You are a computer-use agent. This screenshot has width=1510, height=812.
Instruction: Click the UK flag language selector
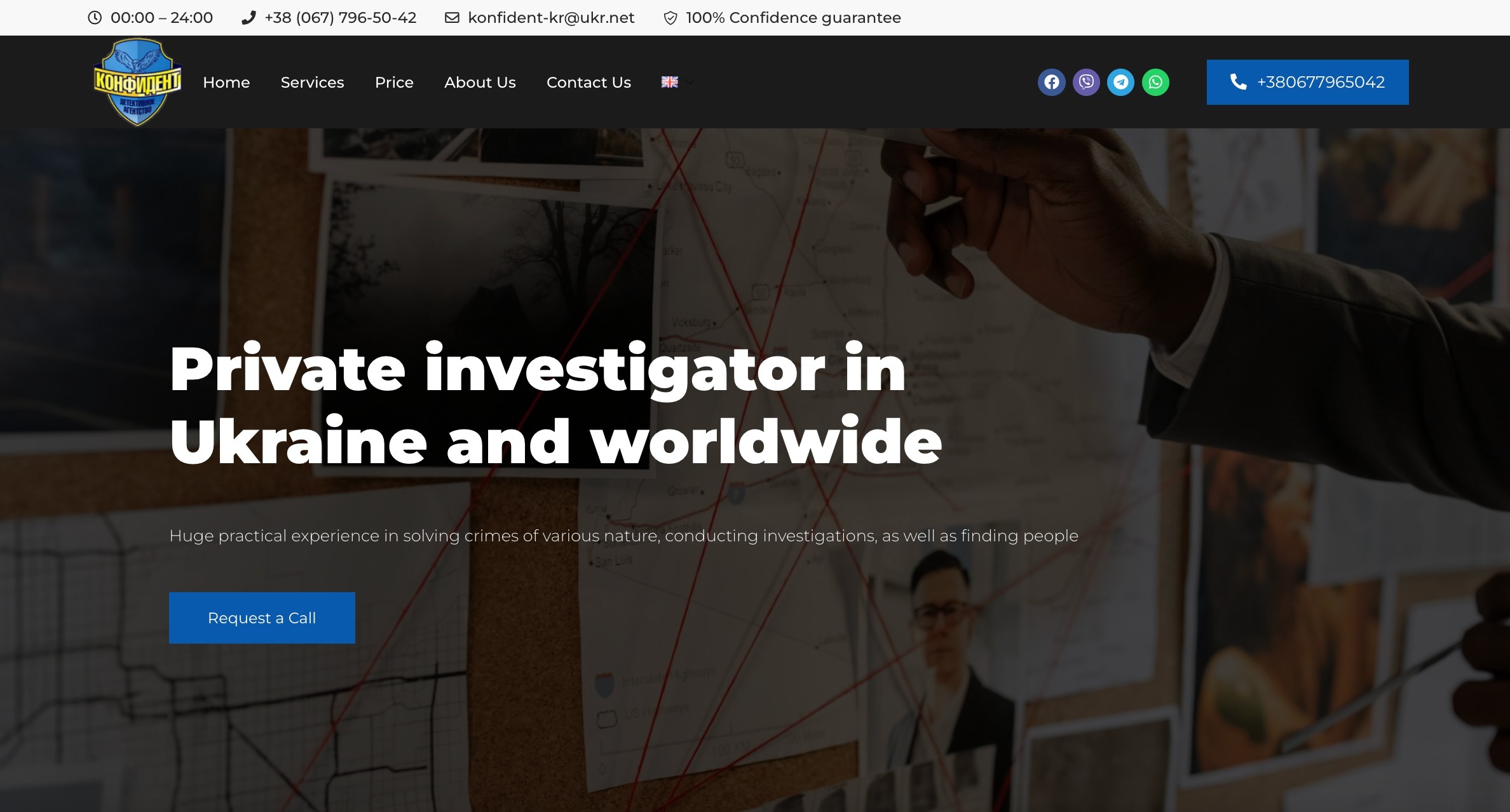click(x=669, y=82)
